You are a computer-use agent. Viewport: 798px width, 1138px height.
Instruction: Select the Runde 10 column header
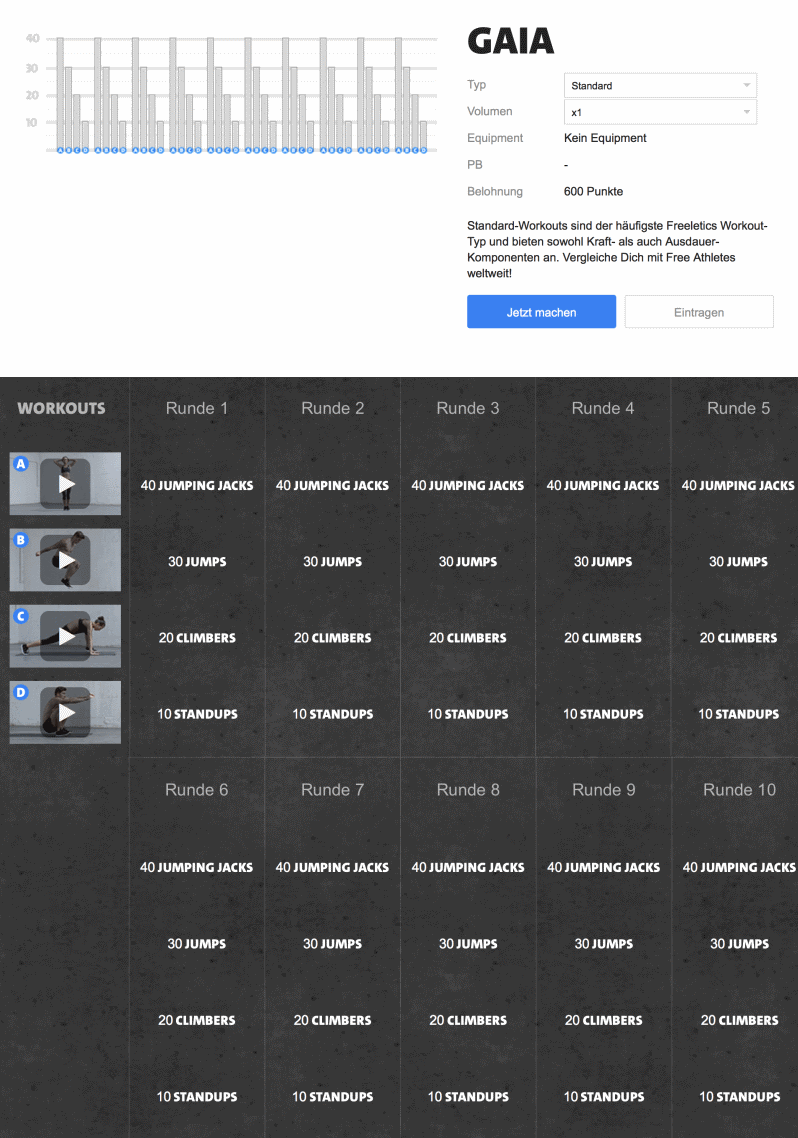pyautogui.click(x=739, y=790)
